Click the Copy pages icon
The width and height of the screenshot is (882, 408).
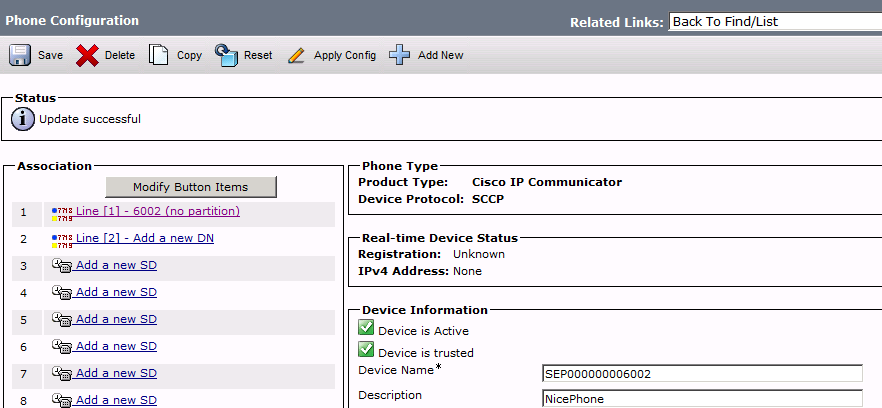pyautogui.click(x=159, y=55)
